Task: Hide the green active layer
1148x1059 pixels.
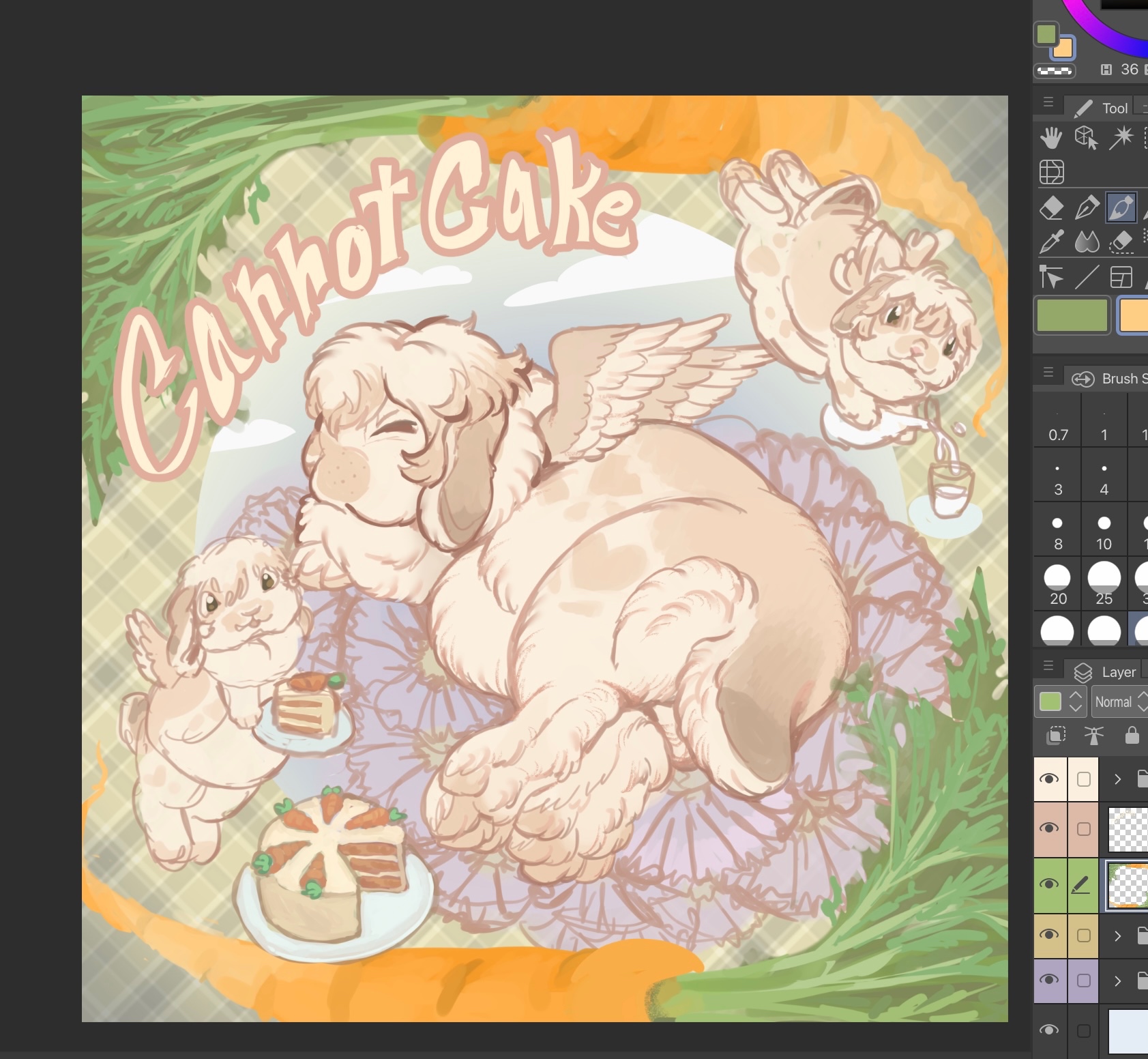Action: coord(1050,885)
